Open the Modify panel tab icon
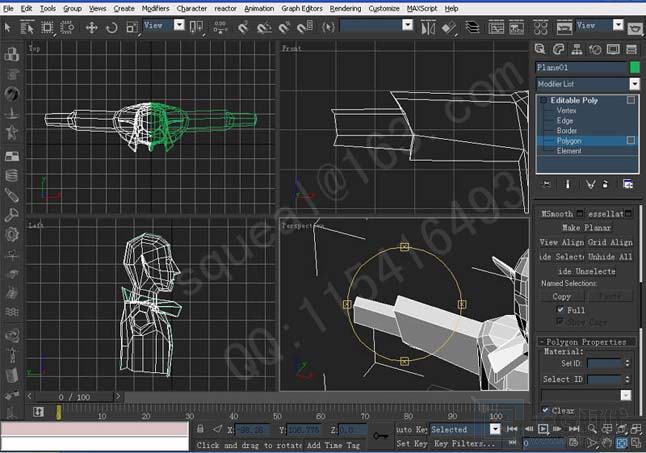 pos(557,48)
